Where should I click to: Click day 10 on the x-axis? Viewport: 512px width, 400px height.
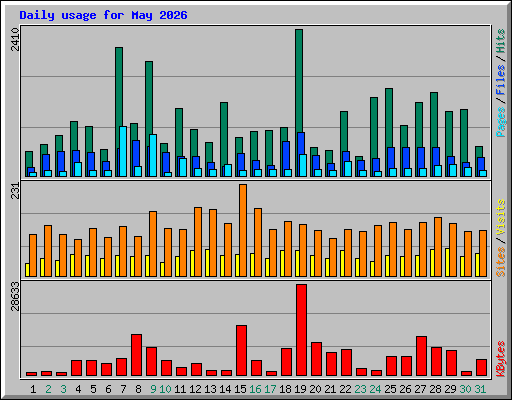click(165, 389)
